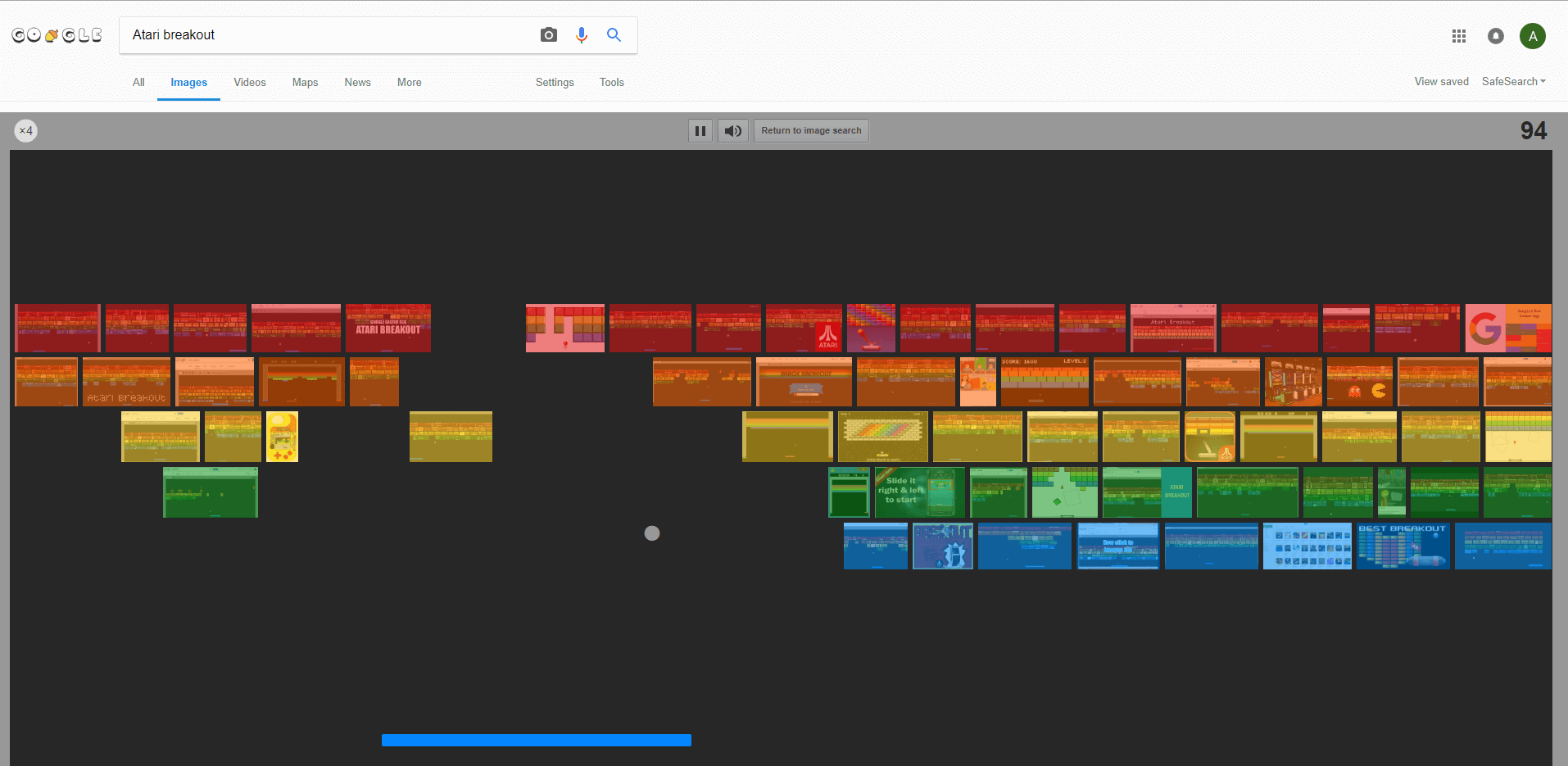Click the lone yellow brick in middle

[x=451, y=437]
